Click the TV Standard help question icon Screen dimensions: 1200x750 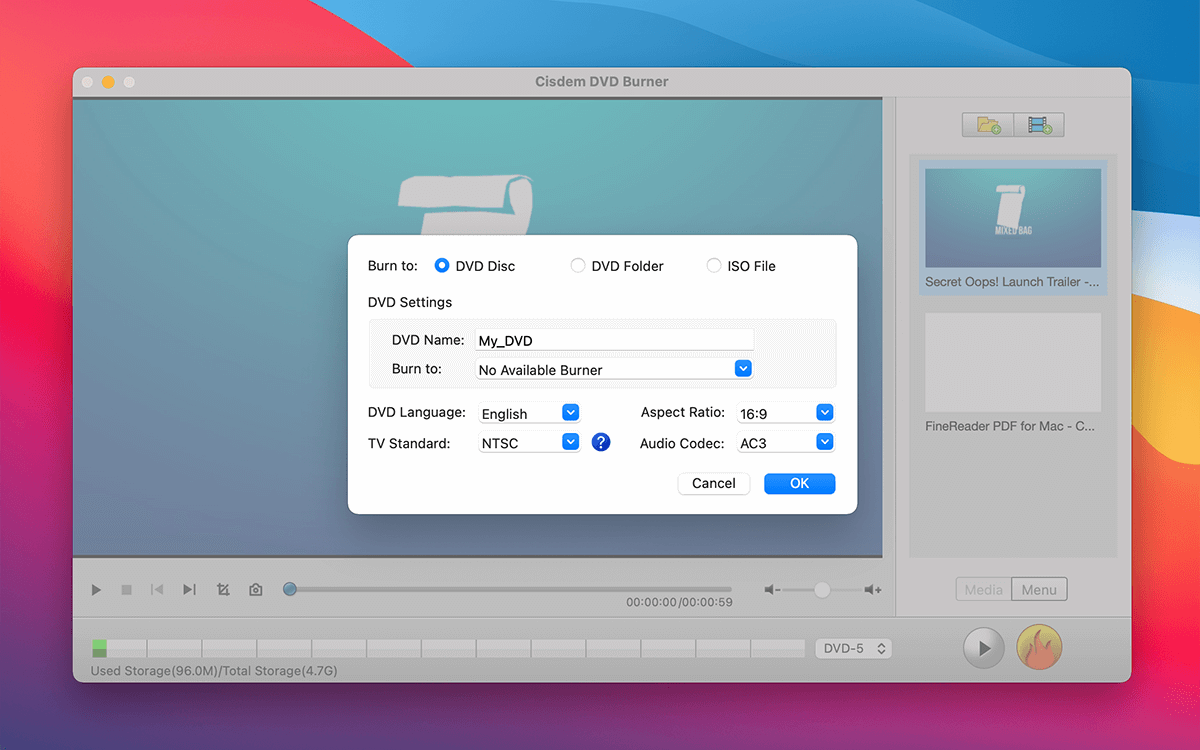601,442
